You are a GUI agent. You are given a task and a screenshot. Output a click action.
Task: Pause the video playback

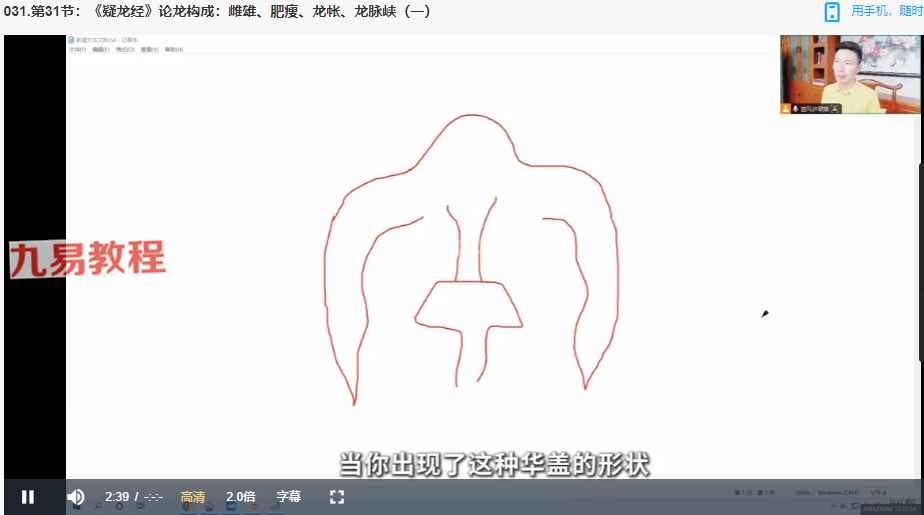click(x=28, y=497)
